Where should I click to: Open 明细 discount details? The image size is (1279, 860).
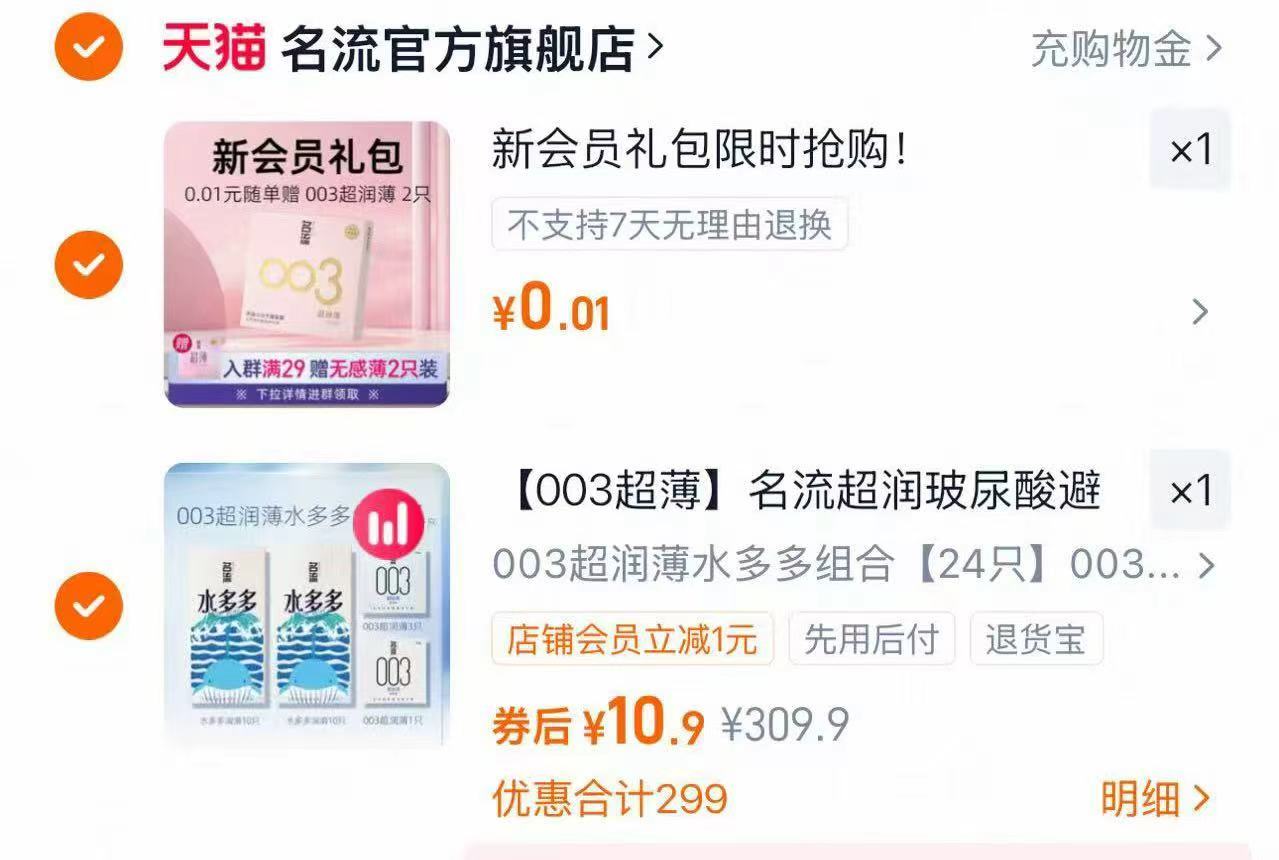1155,799
